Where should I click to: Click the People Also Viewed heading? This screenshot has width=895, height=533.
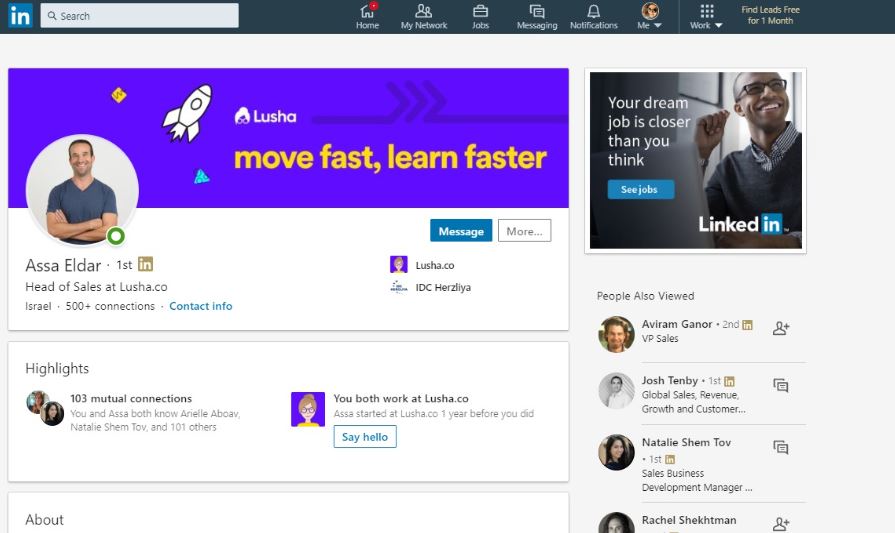click(x=646, y=296)
